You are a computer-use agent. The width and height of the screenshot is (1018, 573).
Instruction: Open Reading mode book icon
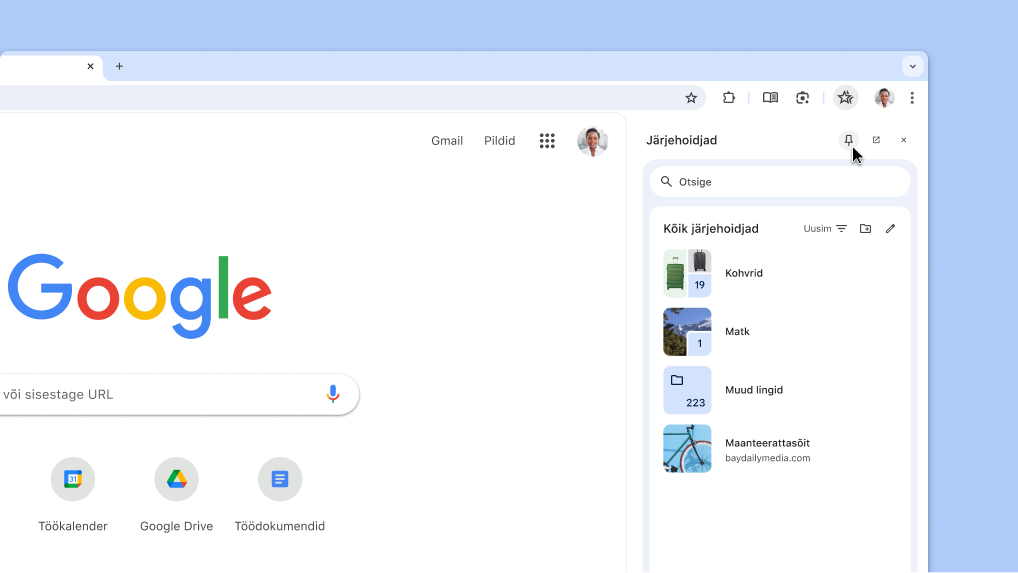[x=770, y=98]
